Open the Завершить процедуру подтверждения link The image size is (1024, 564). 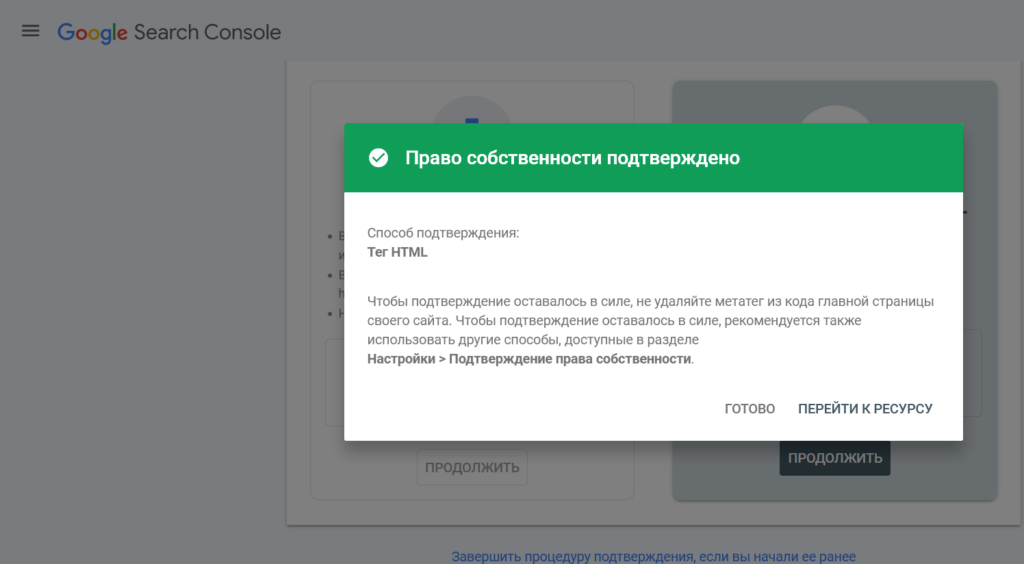tap(653, 557)
